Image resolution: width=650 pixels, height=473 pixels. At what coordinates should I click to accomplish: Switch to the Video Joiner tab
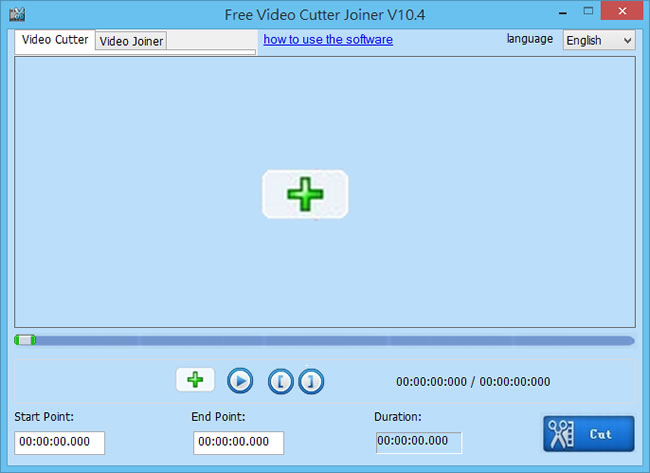131,41
